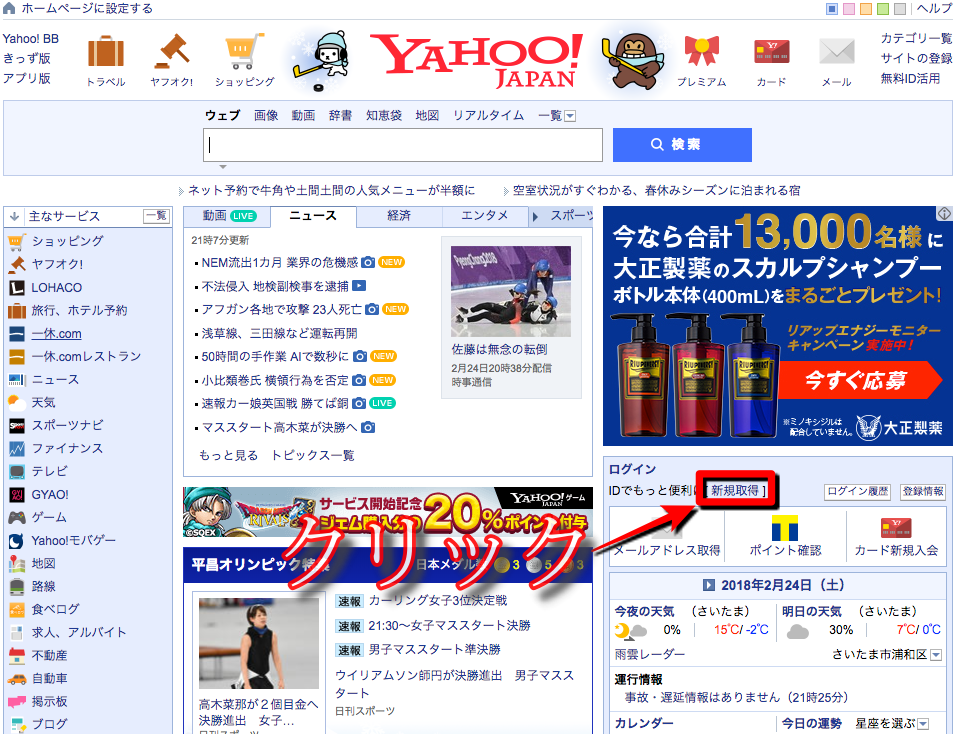Click the arrow icon beside 2018年2月24日
Viewport: 958px width, 734px height.
(708, 585)
